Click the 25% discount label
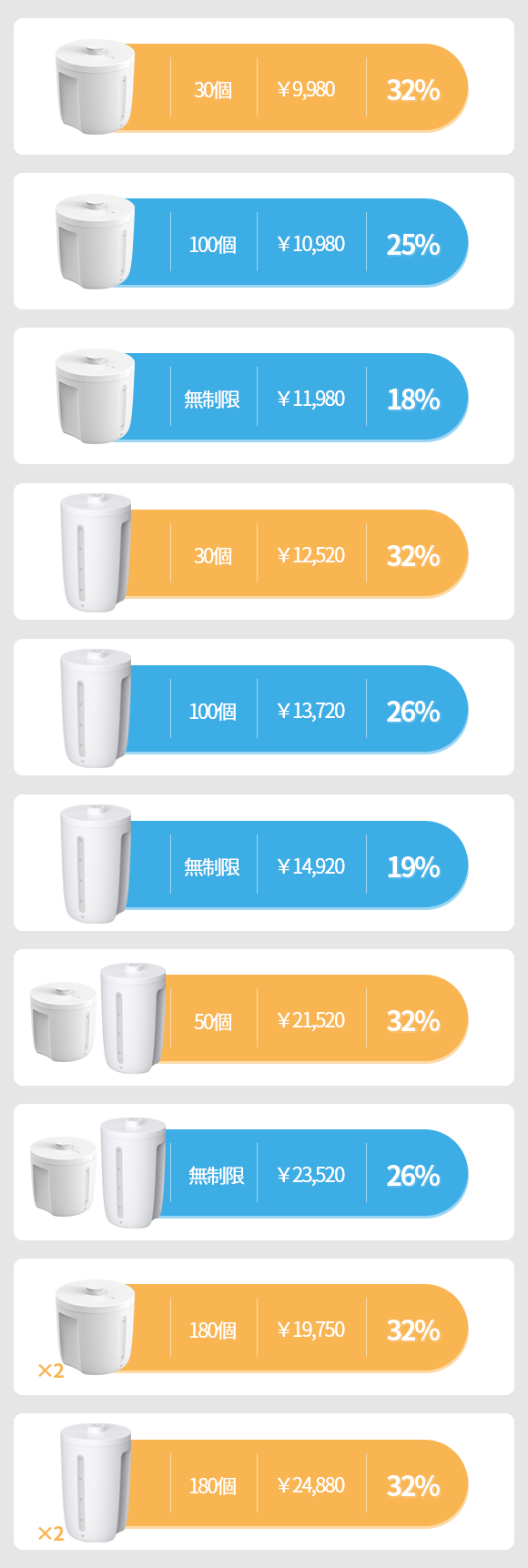Screen dimensions: 528x1568 tap(413, 245)
